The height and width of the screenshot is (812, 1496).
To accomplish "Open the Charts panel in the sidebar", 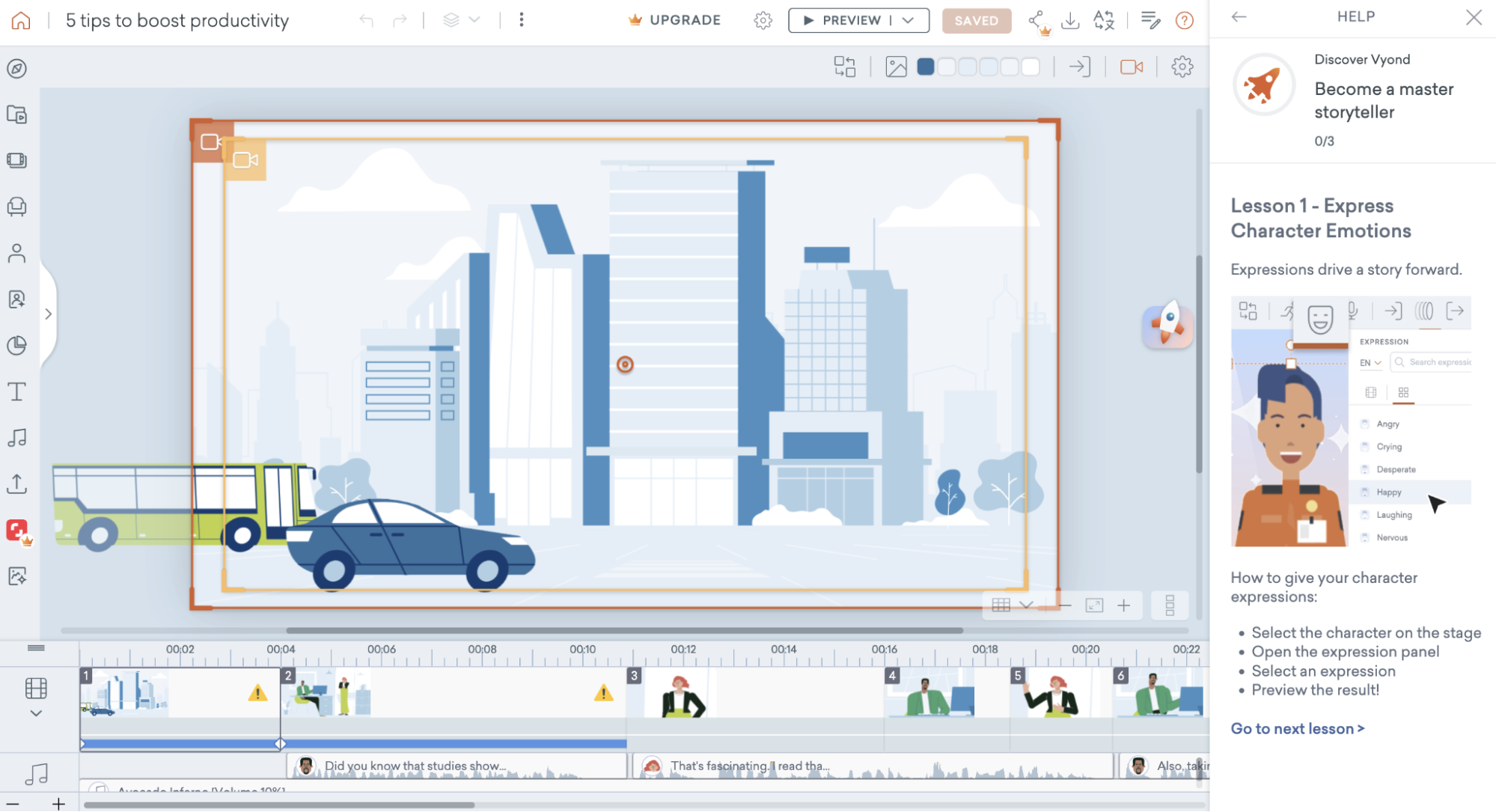I will (18, 345).
